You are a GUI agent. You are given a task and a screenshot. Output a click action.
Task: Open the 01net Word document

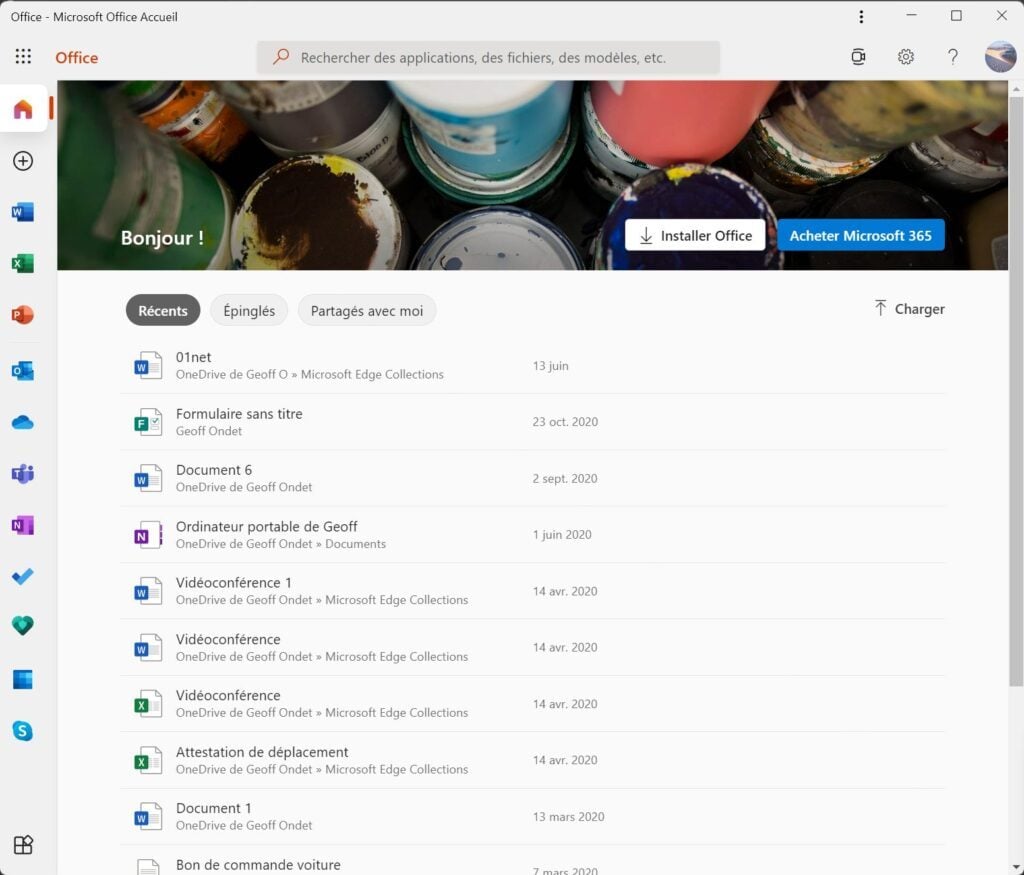[x=533, y=366]
